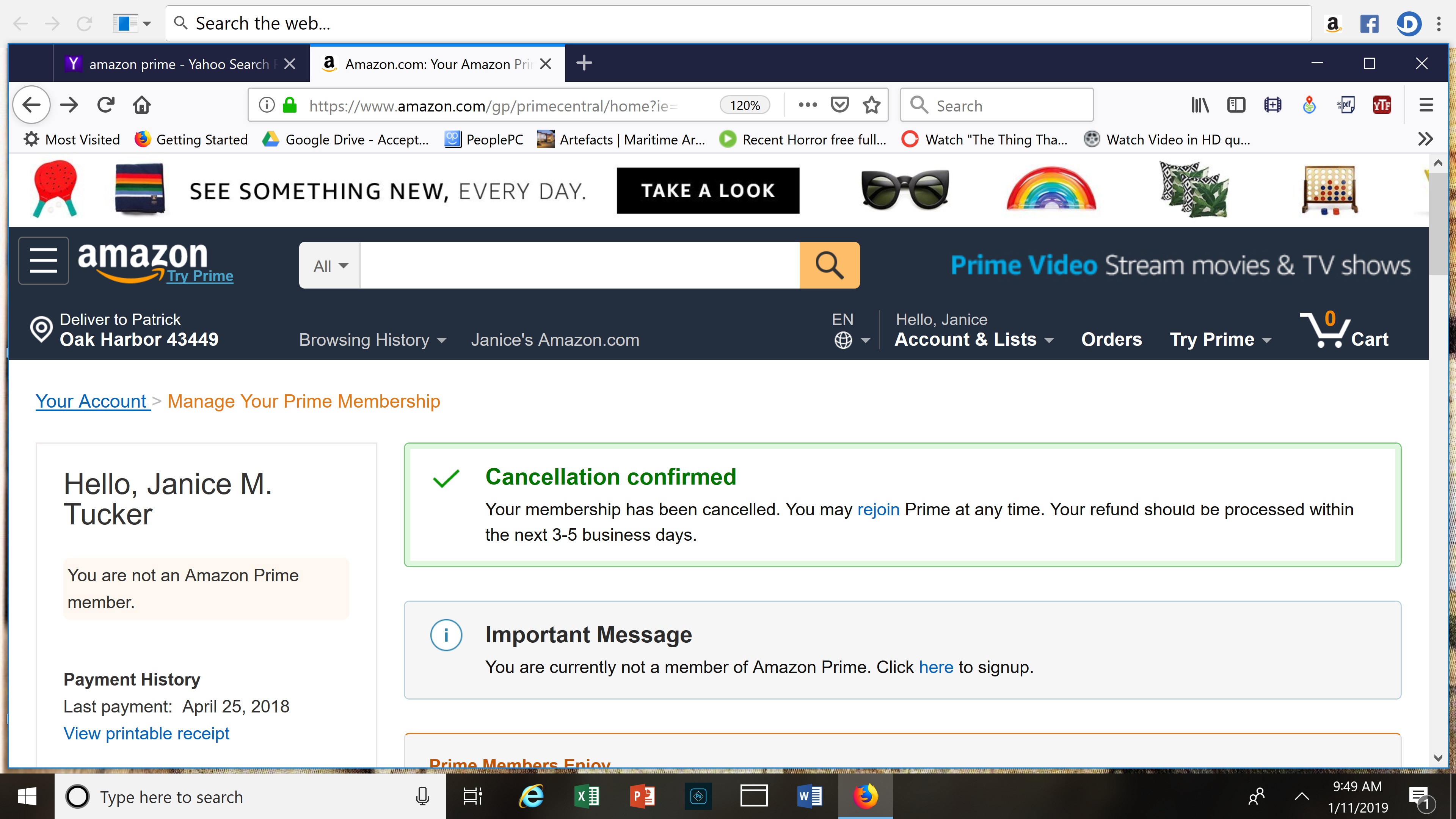Click the Amazon product search field
1456x819 pixels.
[x=579, y=265]
